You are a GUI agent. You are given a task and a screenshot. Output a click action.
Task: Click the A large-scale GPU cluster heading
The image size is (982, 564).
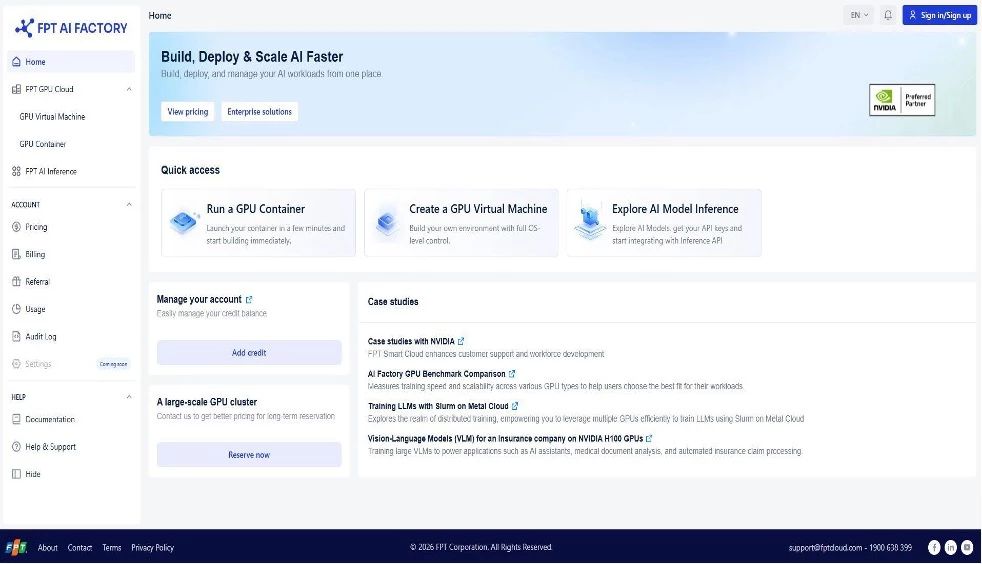point(207,402)
